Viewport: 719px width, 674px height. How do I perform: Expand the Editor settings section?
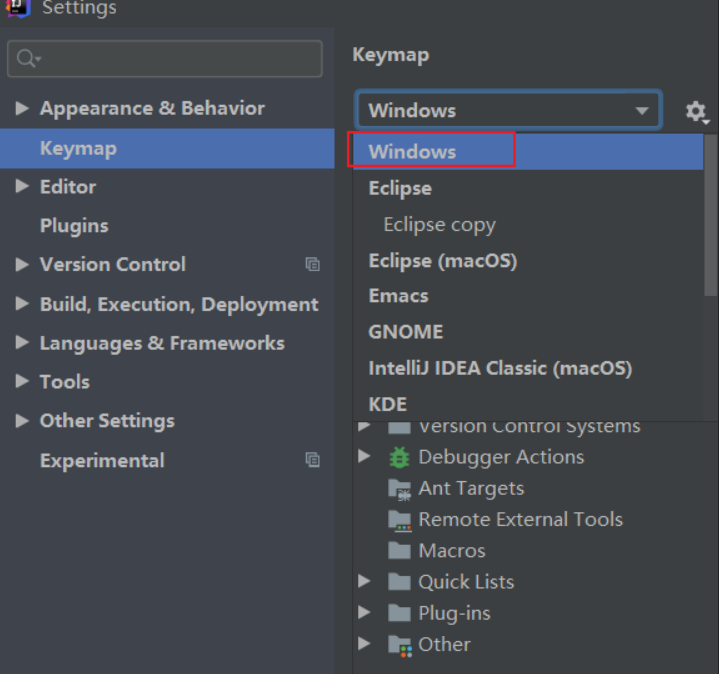click(22, 187)
